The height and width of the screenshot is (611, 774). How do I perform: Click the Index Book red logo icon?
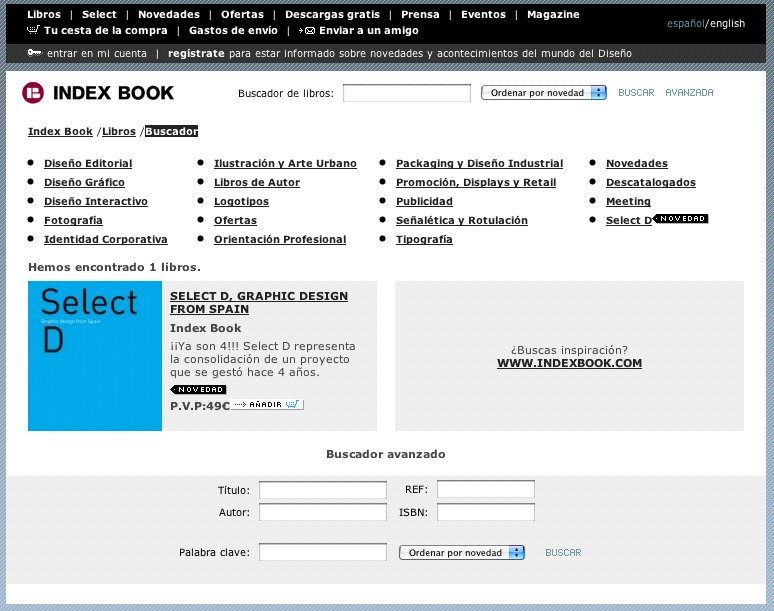(33, 92)
